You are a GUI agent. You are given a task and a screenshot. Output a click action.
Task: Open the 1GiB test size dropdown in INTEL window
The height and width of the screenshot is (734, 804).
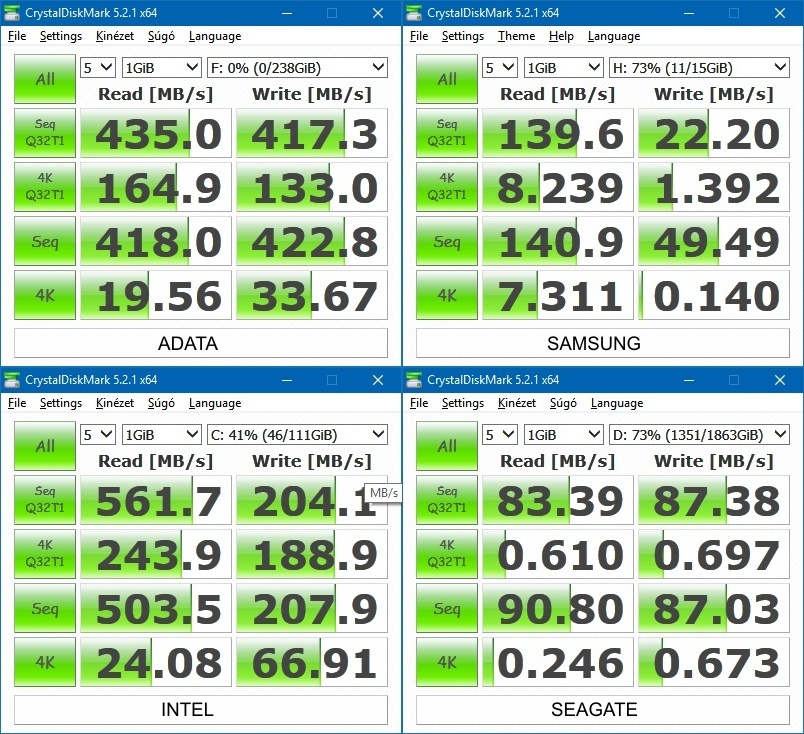coord(161,435)
